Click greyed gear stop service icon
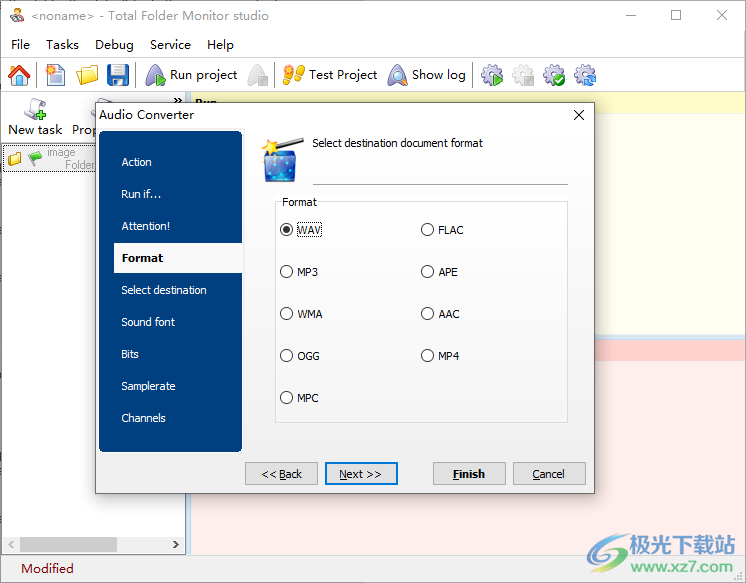The image size is (746, 583). coord(523,75)
